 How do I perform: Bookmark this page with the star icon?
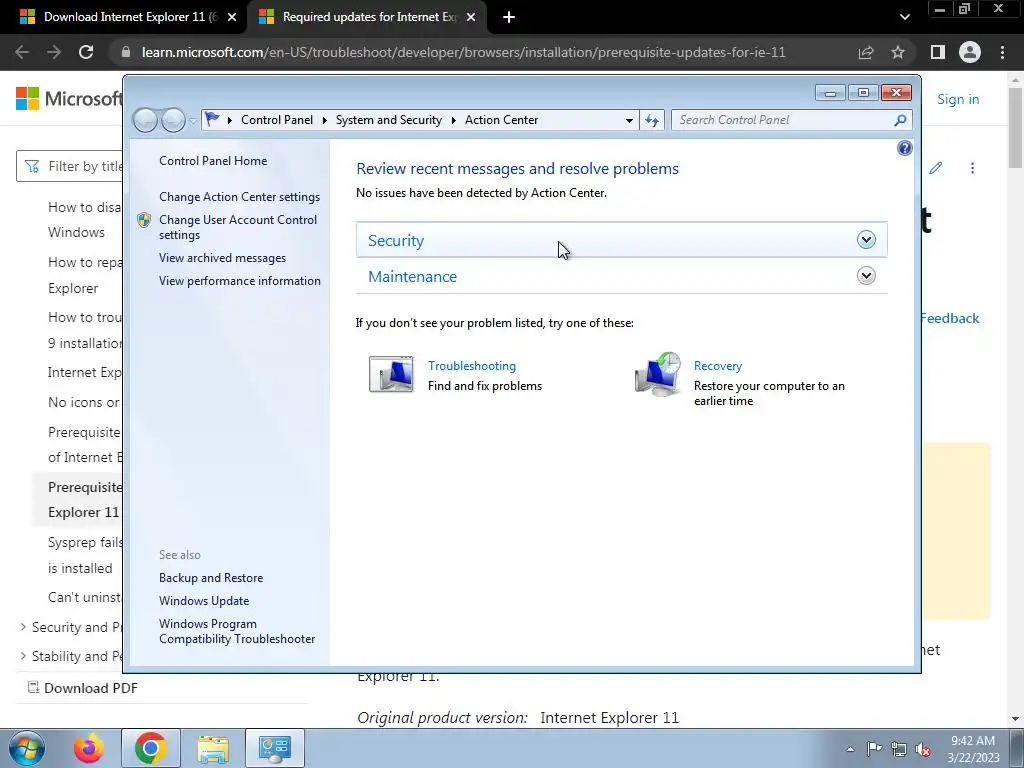coord(898,52)
